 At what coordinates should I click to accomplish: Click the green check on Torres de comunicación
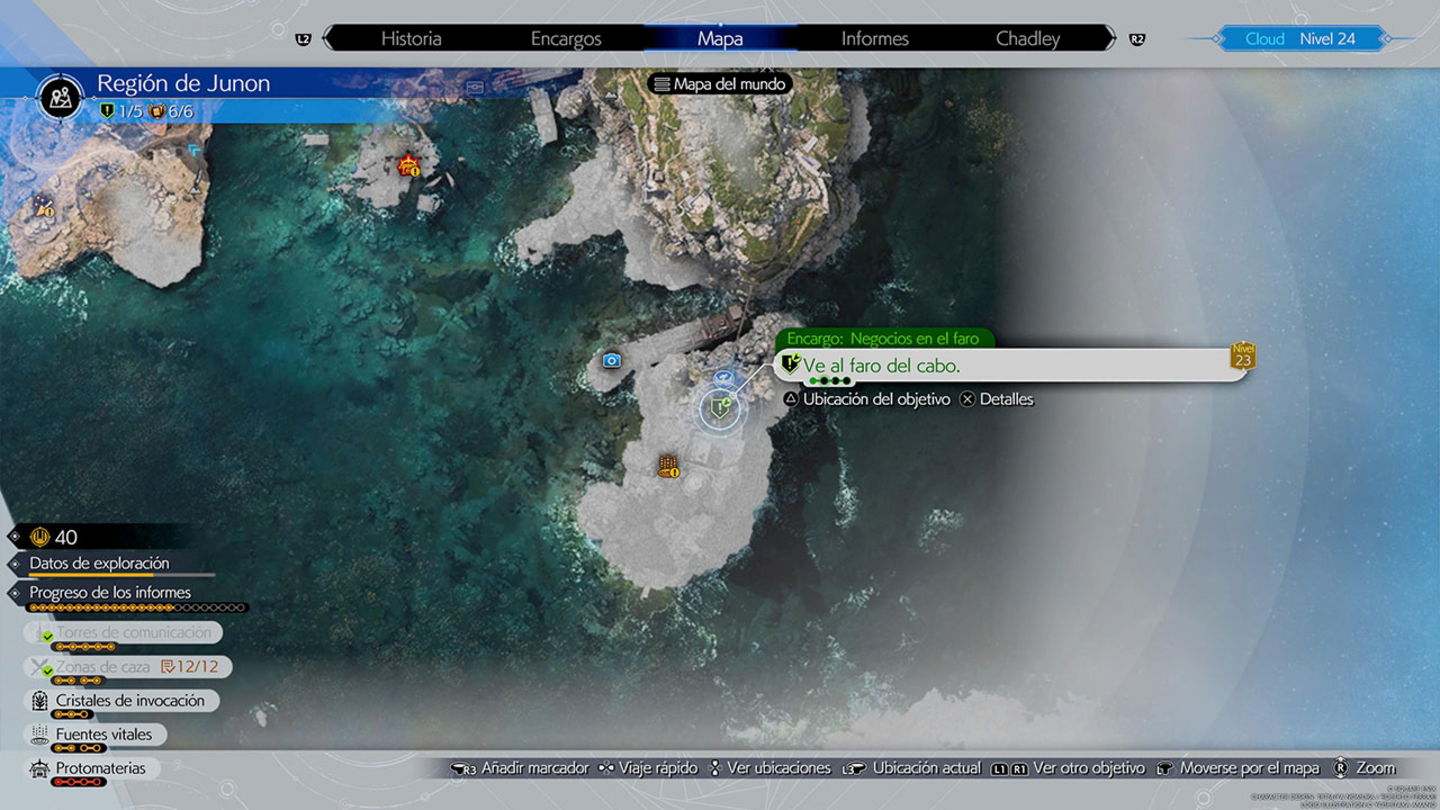[x=46, y=637]
